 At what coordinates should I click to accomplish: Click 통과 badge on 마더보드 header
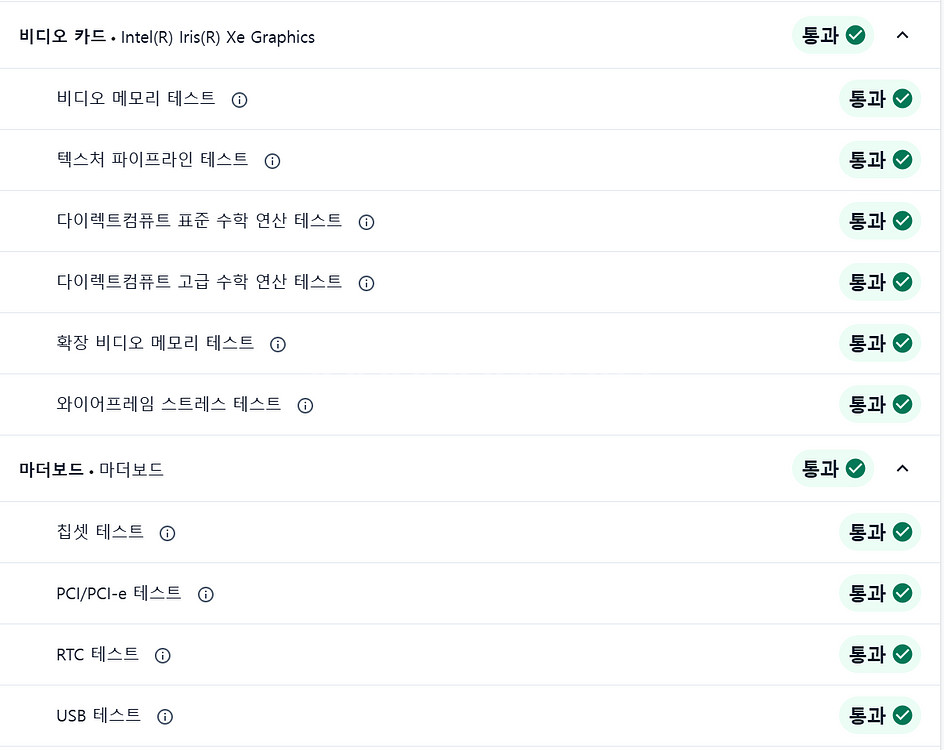[x=833, y=468]
